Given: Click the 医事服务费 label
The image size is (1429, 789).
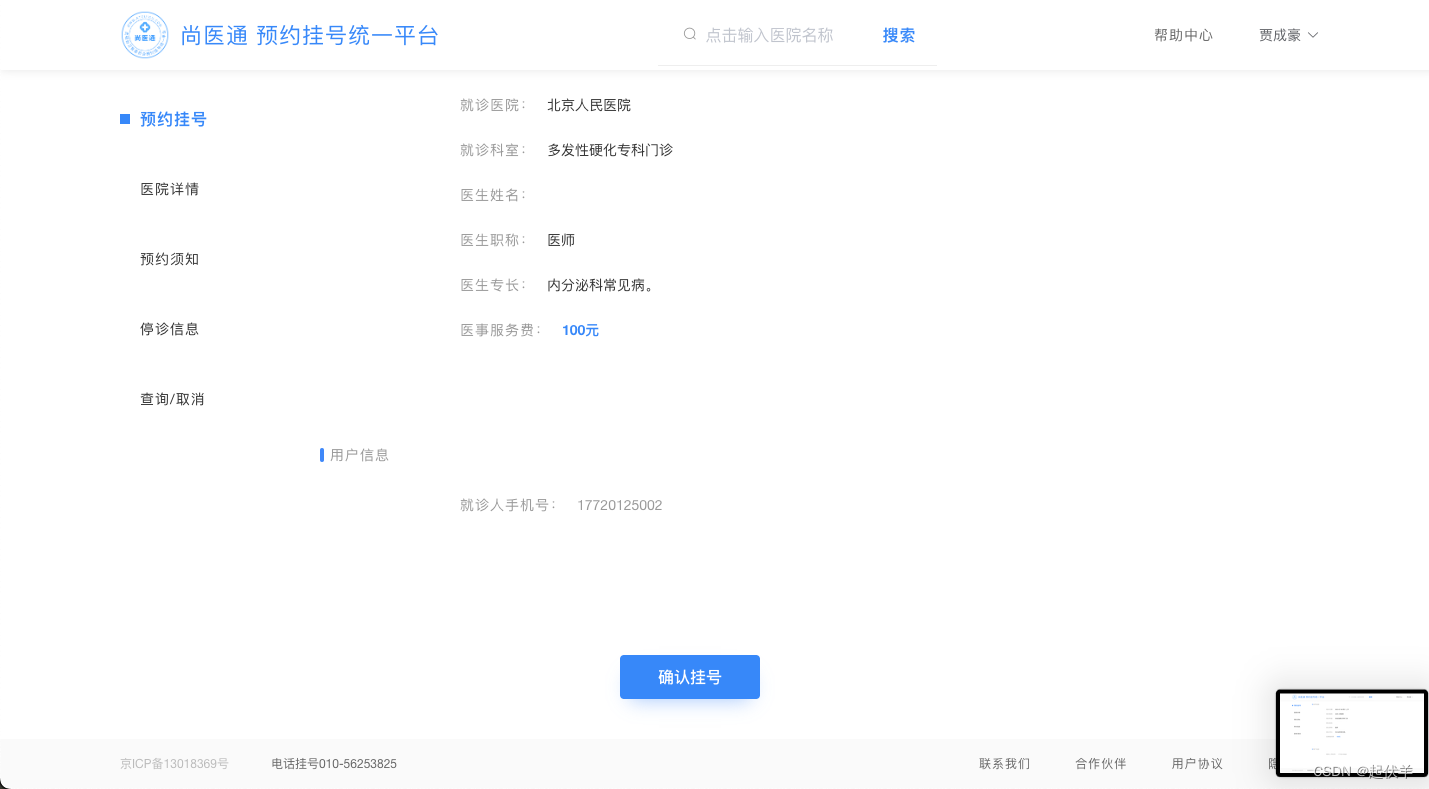Looking at the screenshot, I should pos(500,330).
